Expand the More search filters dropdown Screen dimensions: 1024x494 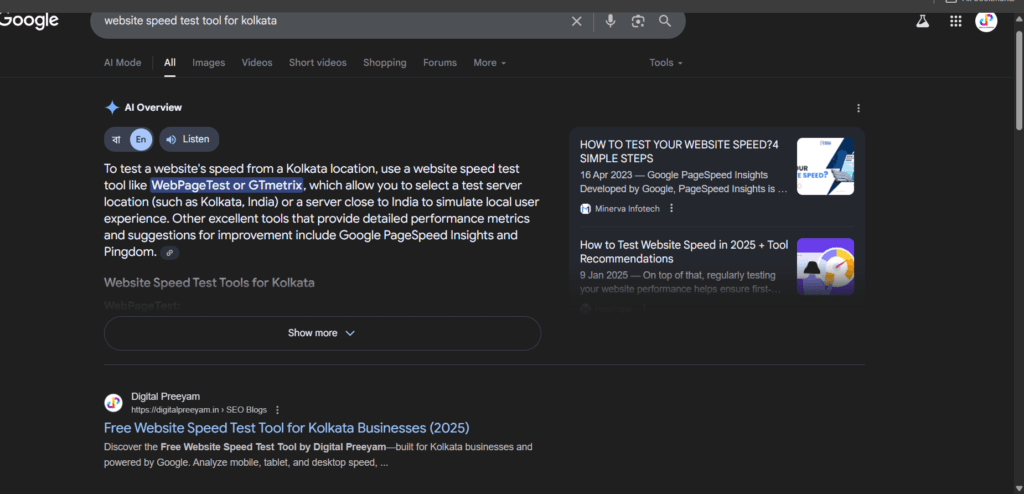(x=489, y=63)
